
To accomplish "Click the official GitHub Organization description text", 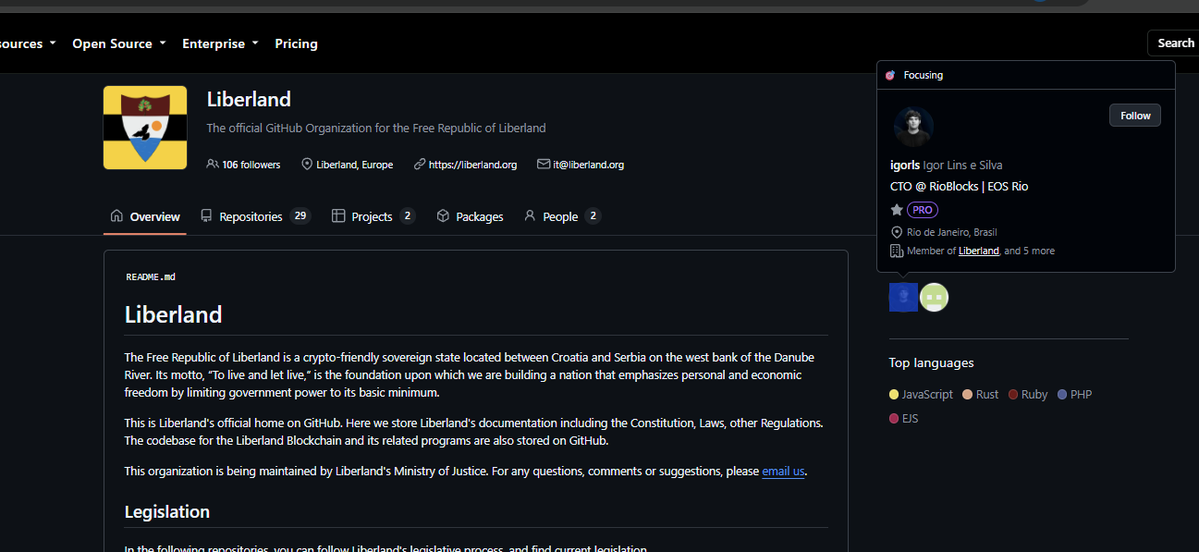I will coord(376,128).
